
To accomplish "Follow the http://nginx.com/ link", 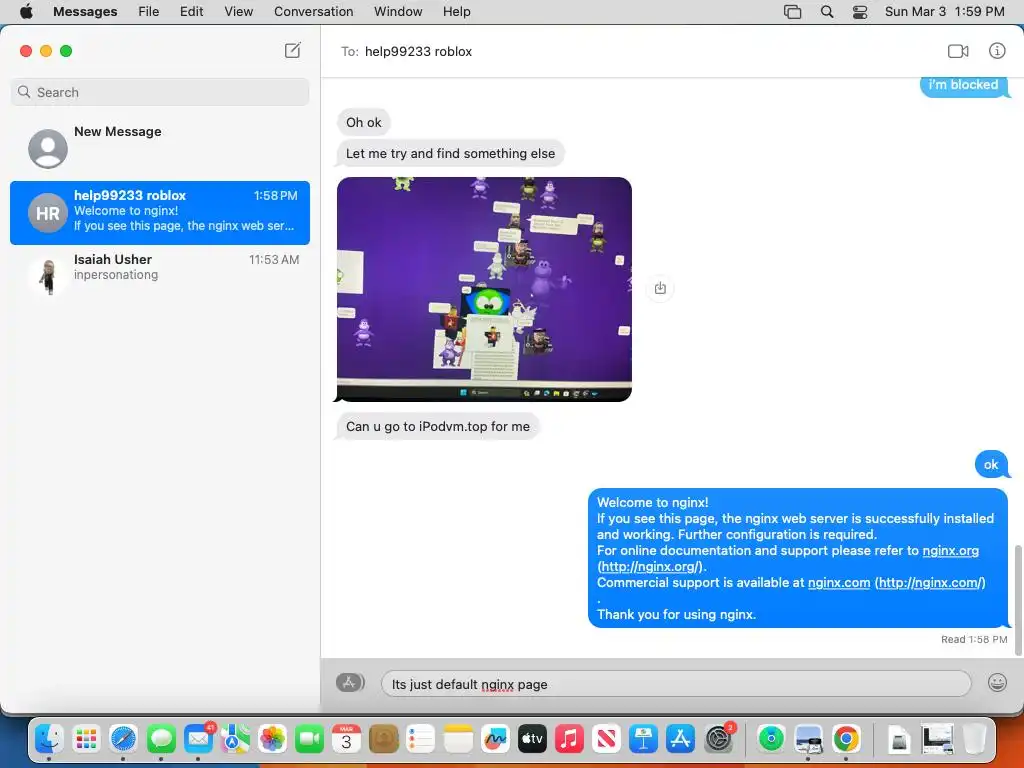I will click(930, 583).
